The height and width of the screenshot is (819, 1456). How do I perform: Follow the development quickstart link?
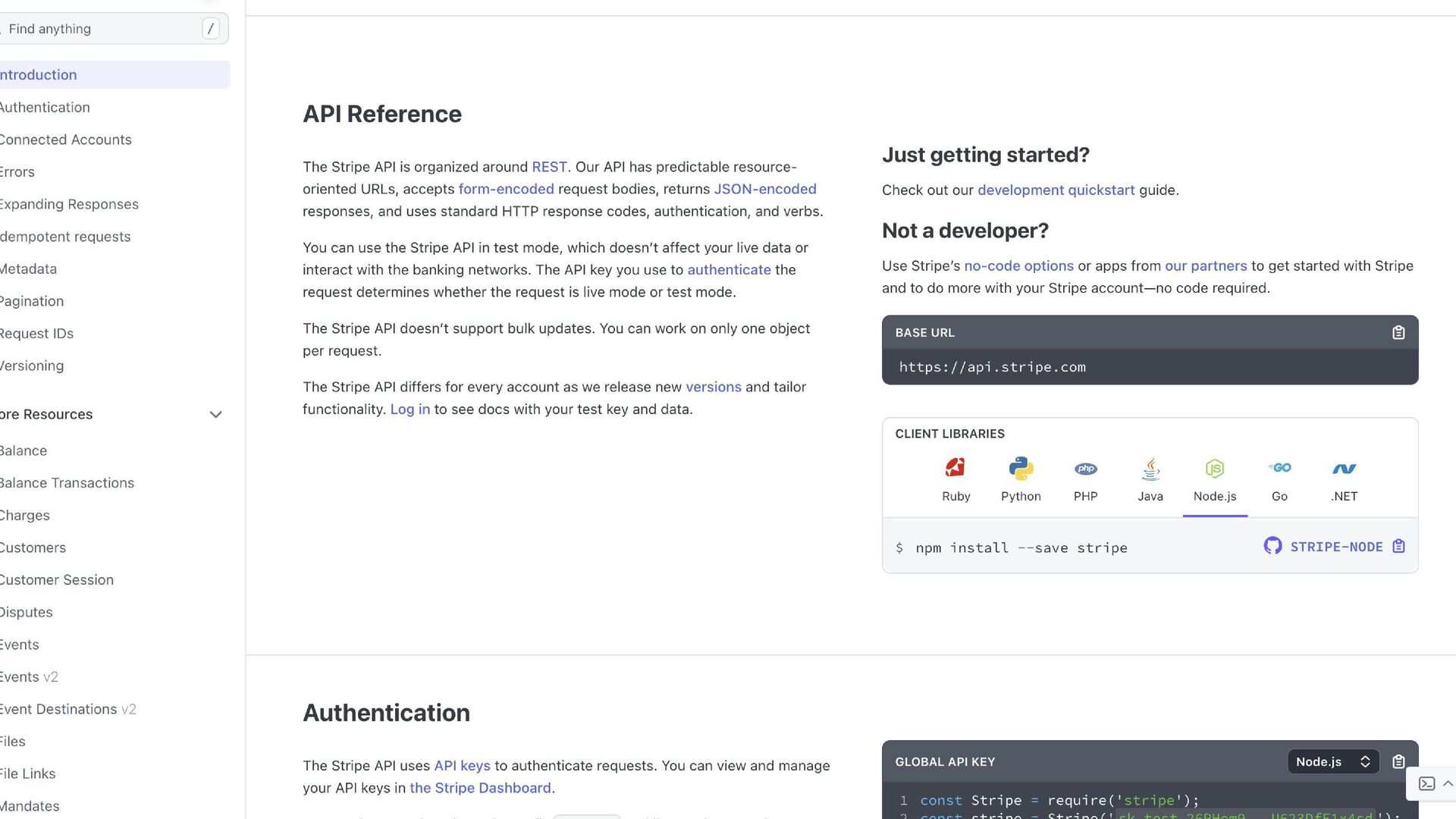pos(1056,190)
